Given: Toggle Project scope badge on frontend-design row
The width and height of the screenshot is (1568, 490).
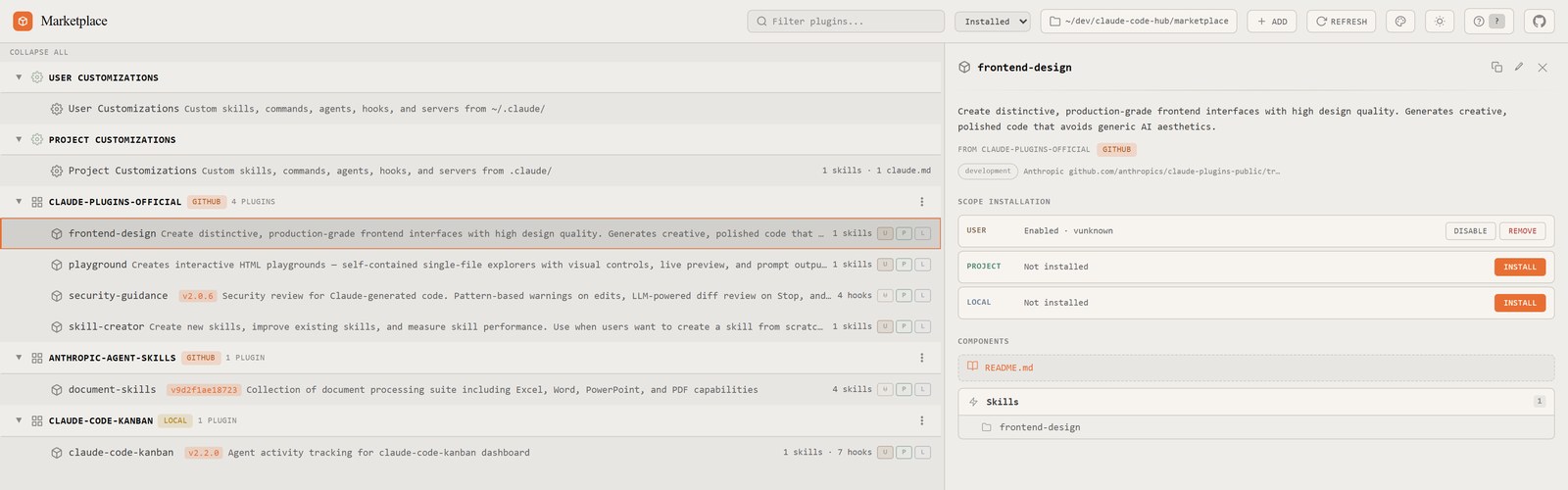Looking at the screenshot, I should click(x=904, y=233).
